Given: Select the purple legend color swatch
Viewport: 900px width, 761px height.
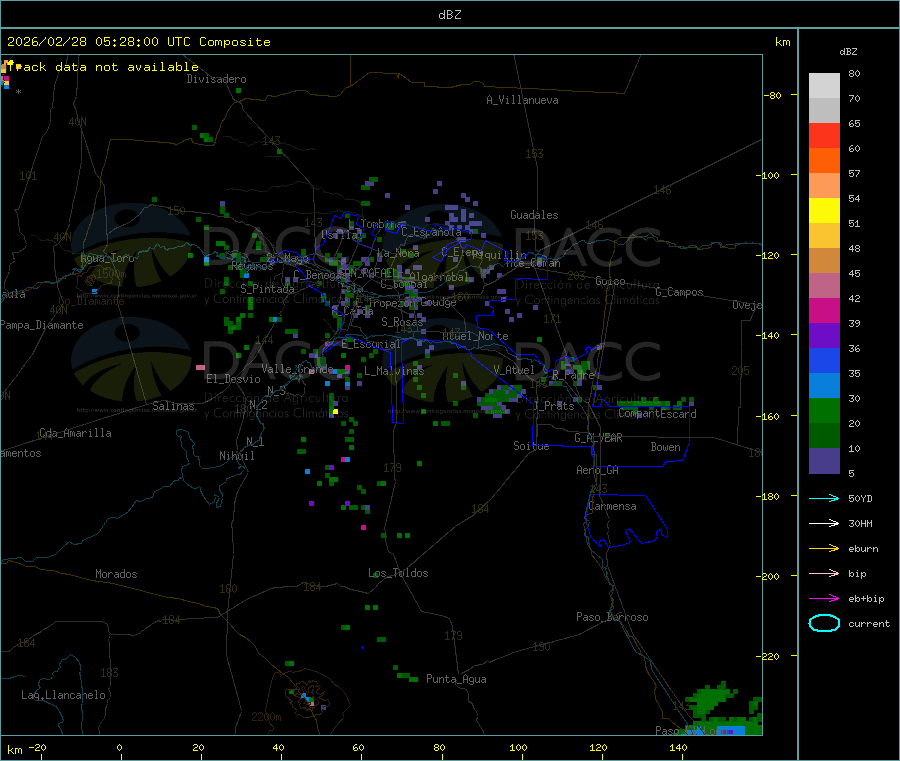Looking at the screenshot, I should click(824, 336).
